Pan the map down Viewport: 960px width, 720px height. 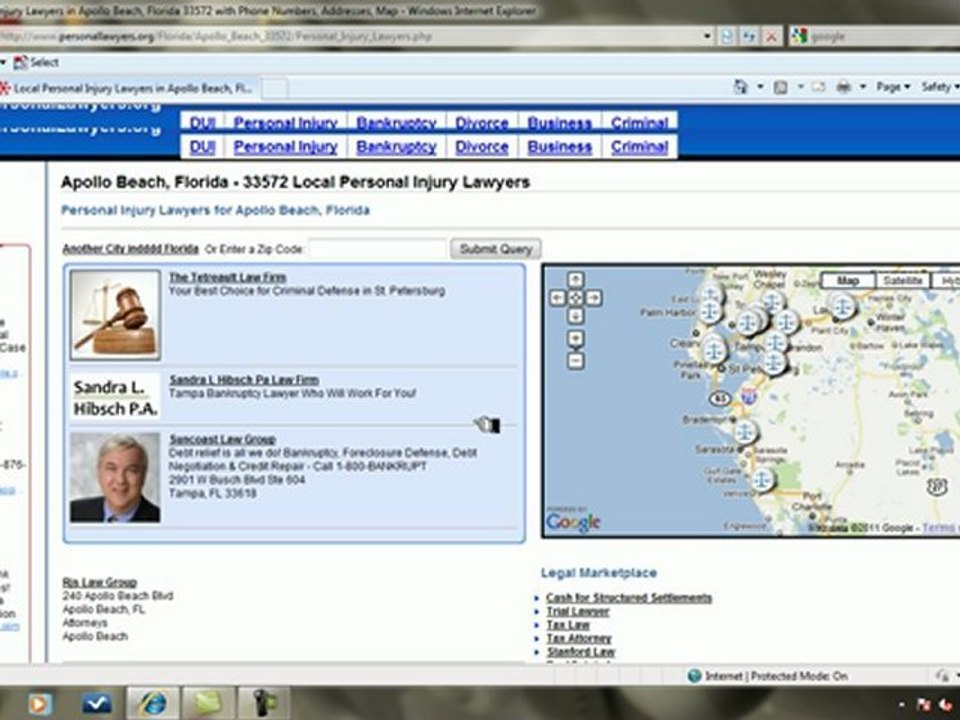pyautogui.click(x=576, y=316)
